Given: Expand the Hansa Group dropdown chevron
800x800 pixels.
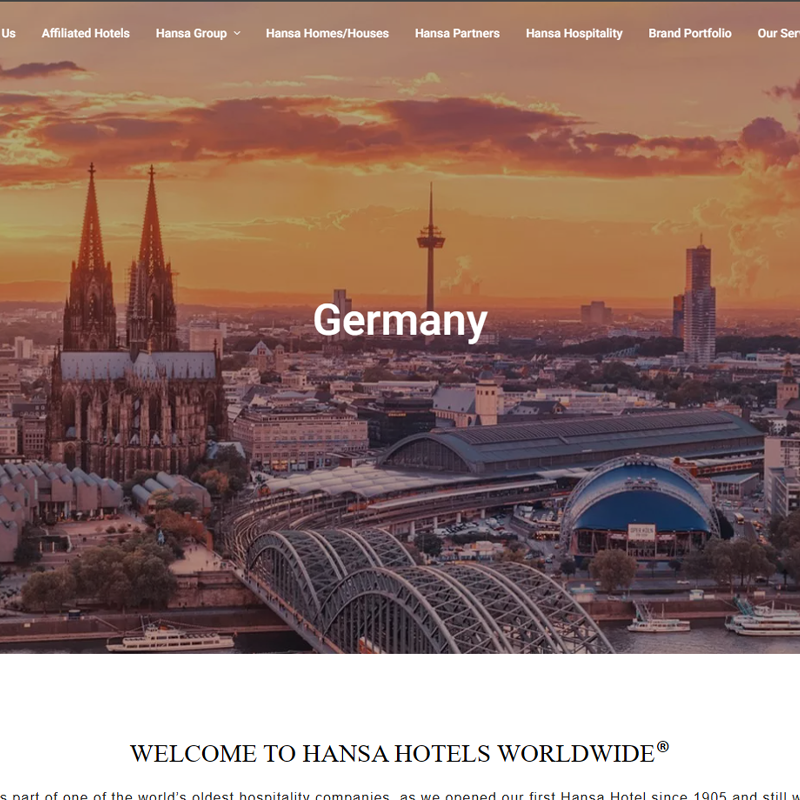Looking at the screenshot, I should tap(237, 33).
